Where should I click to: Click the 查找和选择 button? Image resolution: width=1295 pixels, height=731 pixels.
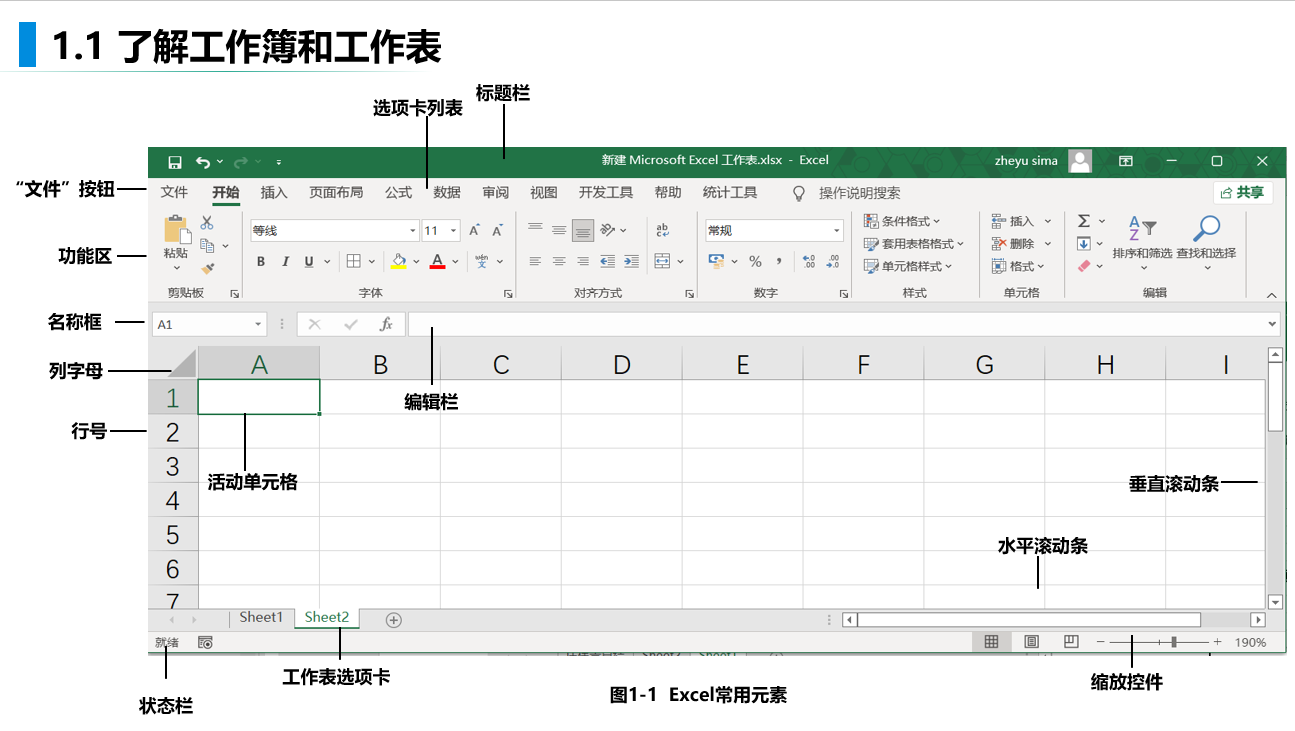pyautogui.click(x=1206, y=243)
